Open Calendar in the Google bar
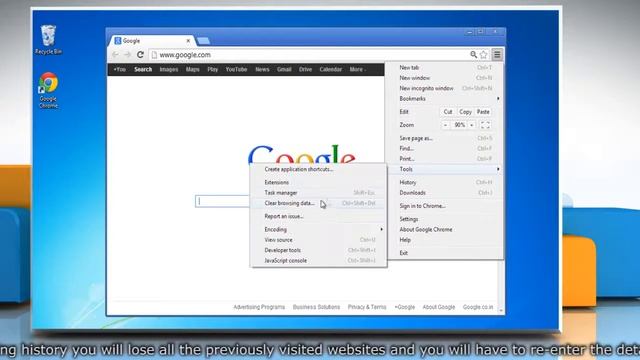Image resolution: width=640 pixels, height=360 pixels. 331,69
